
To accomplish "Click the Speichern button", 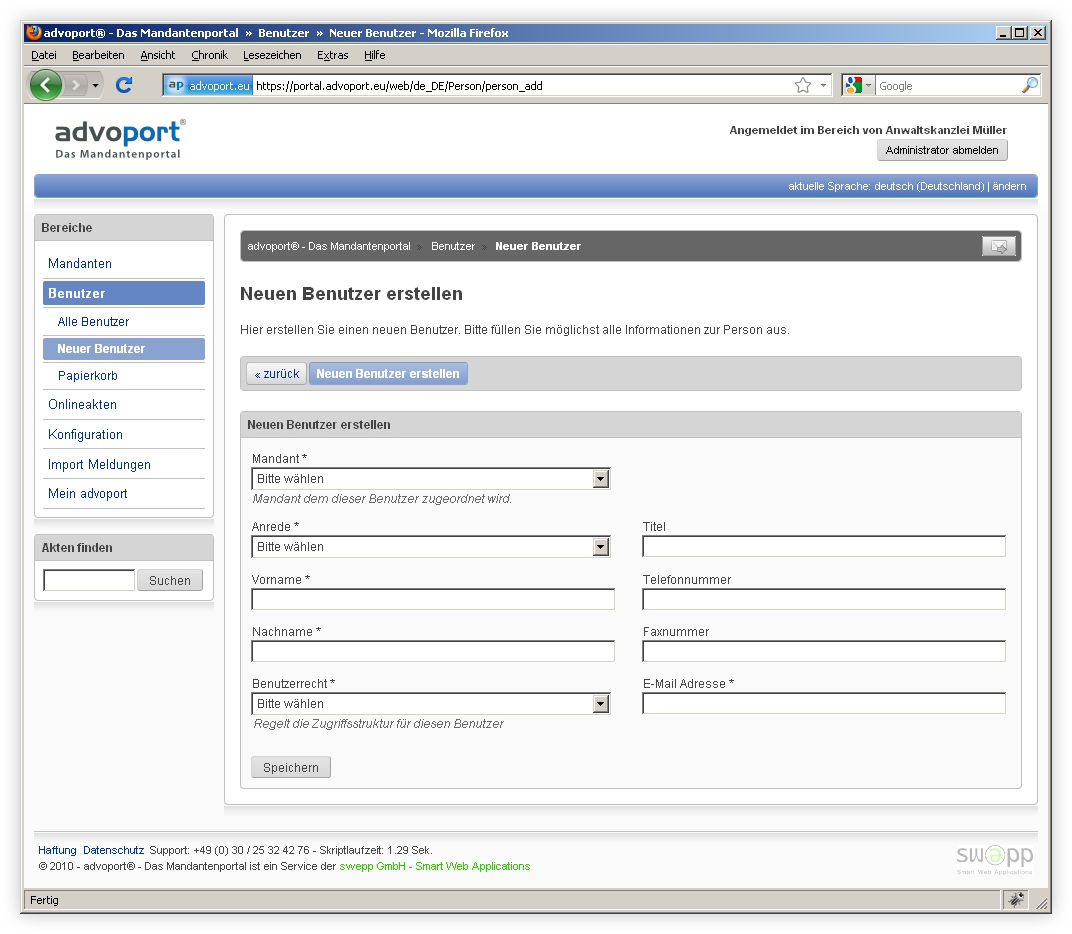I will coord(291,767).
